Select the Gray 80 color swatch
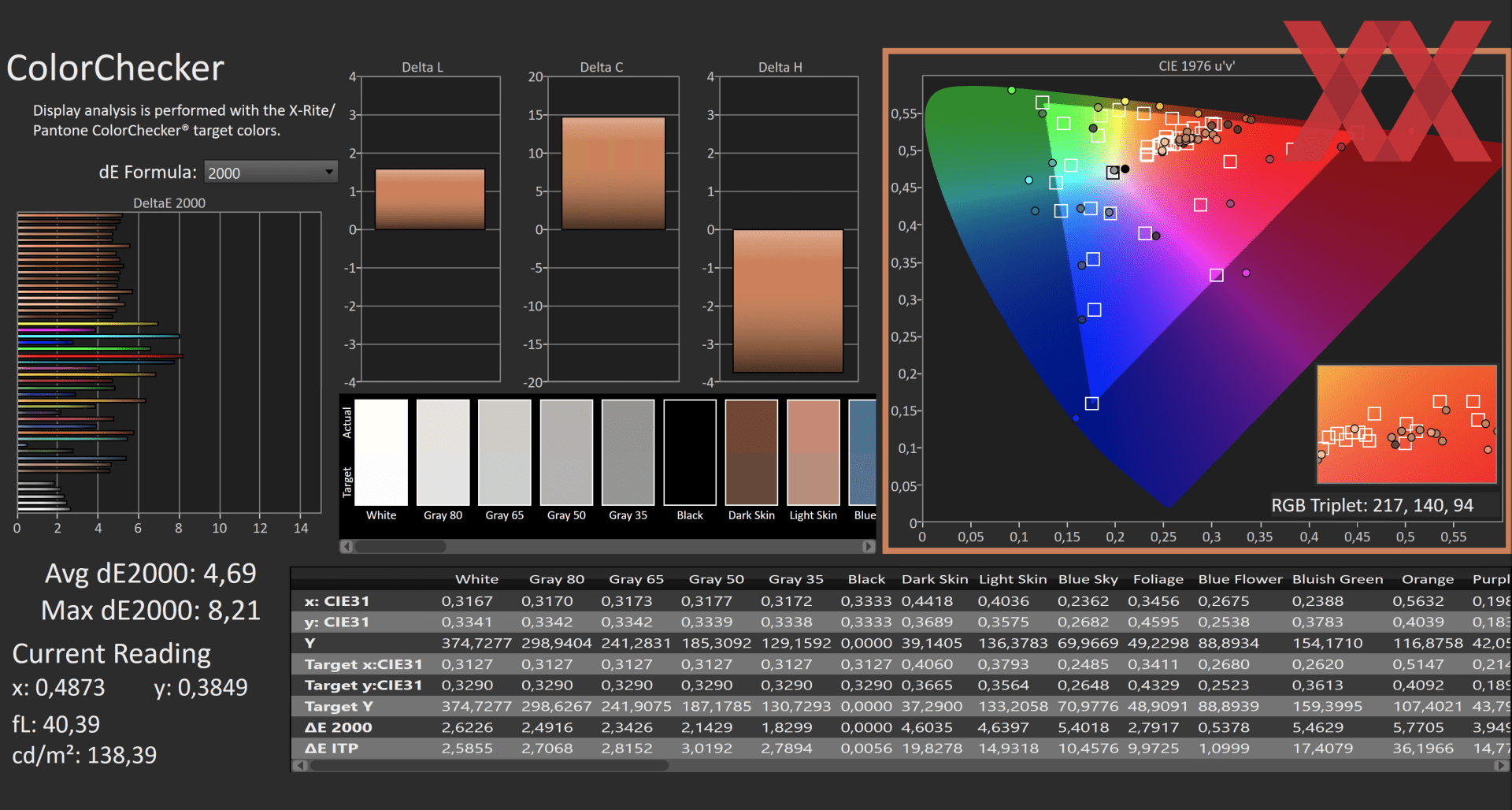 click(x=443, y=452)
